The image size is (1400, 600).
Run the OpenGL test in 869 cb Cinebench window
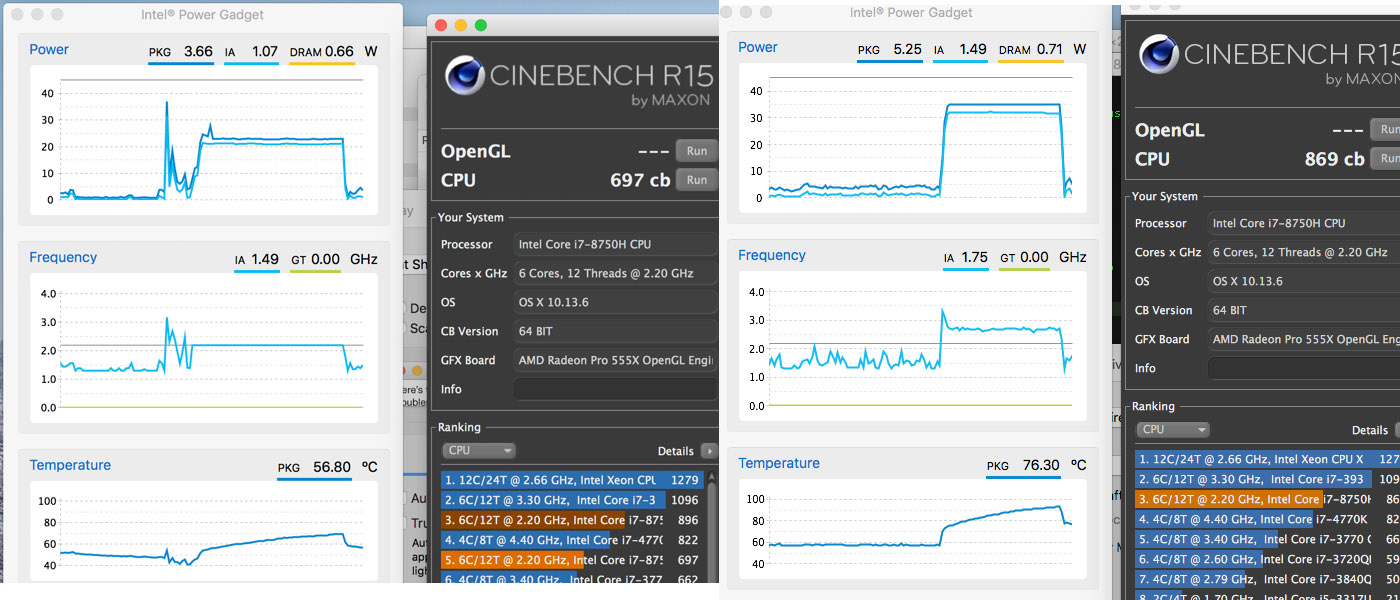tap(1388, 129)
